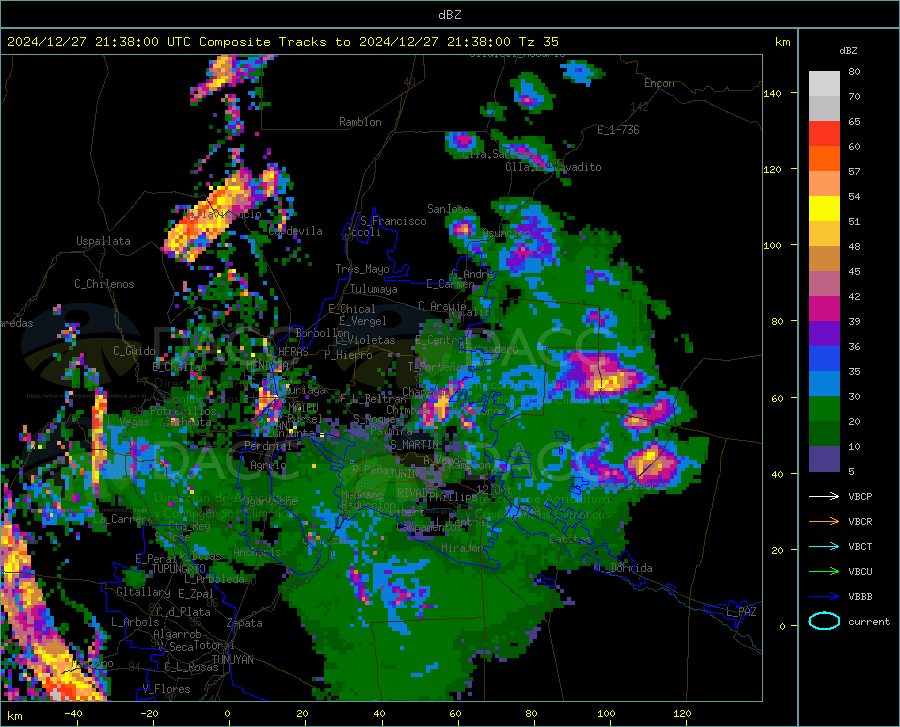This screenshot has height=727, width=900.
Task: Click the E_1-736 map label
Action: click(x=618, y=130)
